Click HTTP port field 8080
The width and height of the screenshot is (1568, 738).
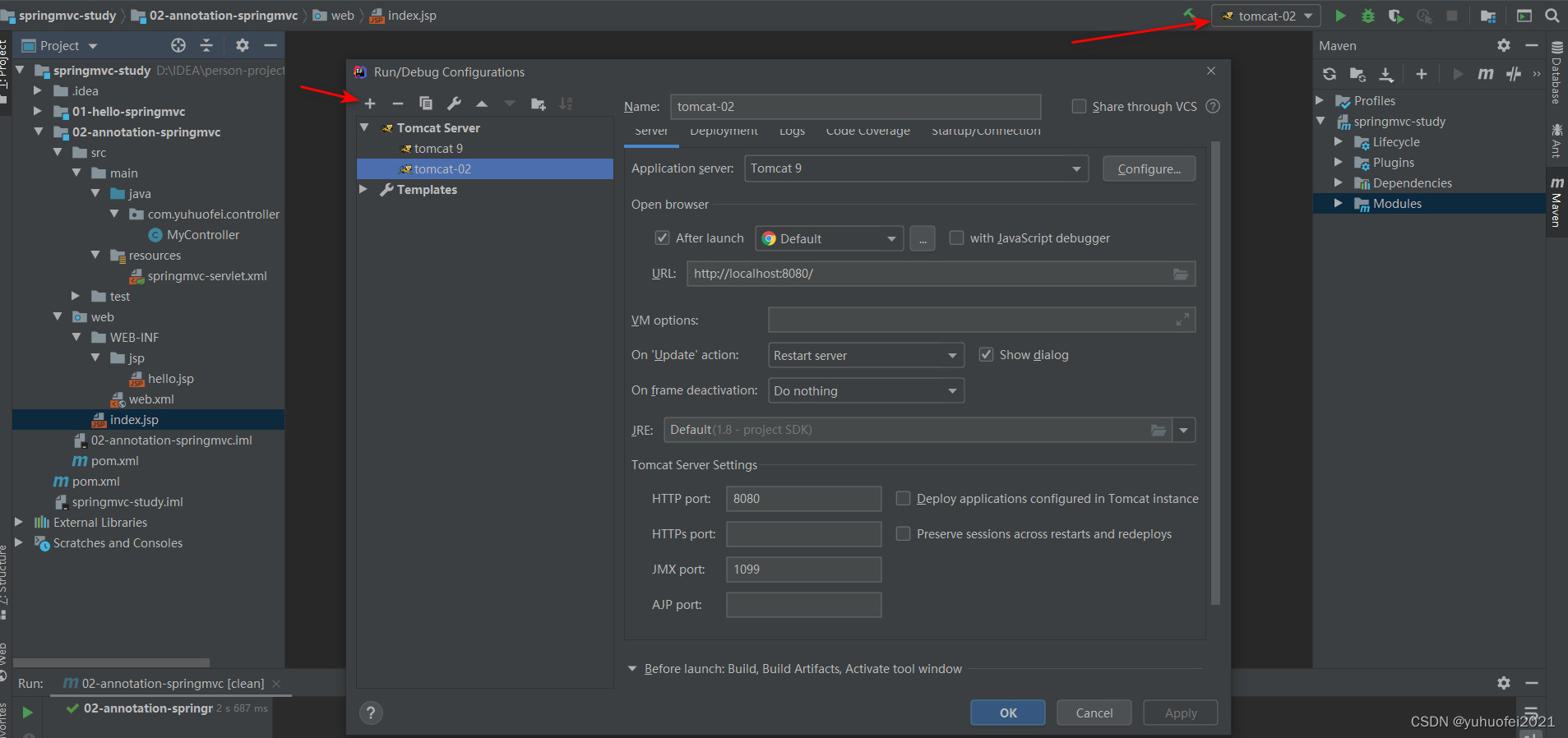pyautogui.click(x=803, y=498)
